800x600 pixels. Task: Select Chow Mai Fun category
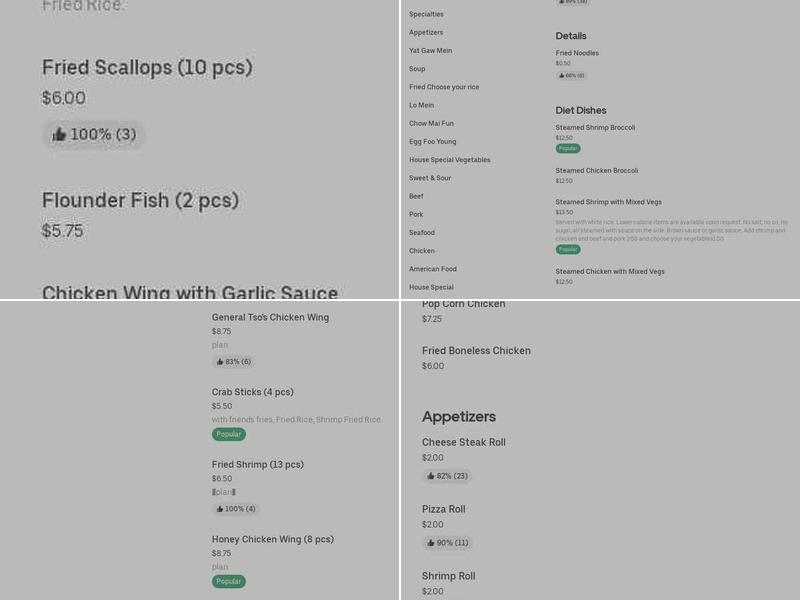pyautogui.click(x=431, y=123)
